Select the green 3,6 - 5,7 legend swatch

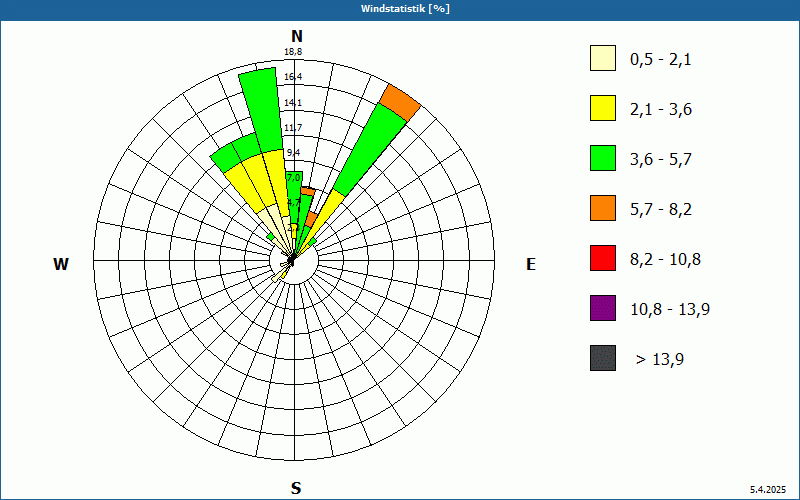tap(603, 158)
